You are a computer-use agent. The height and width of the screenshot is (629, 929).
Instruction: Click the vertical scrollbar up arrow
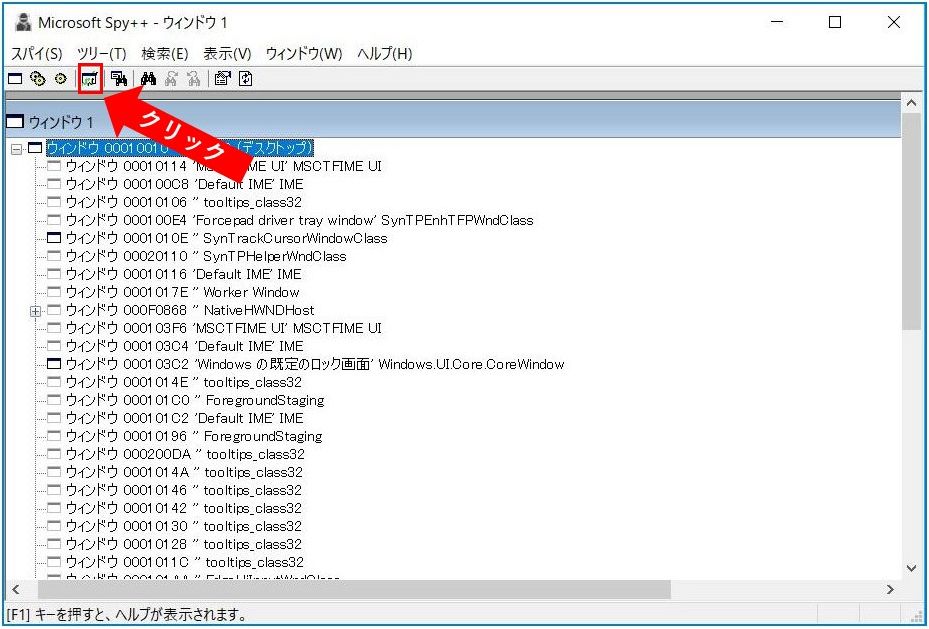click(912, 102)
